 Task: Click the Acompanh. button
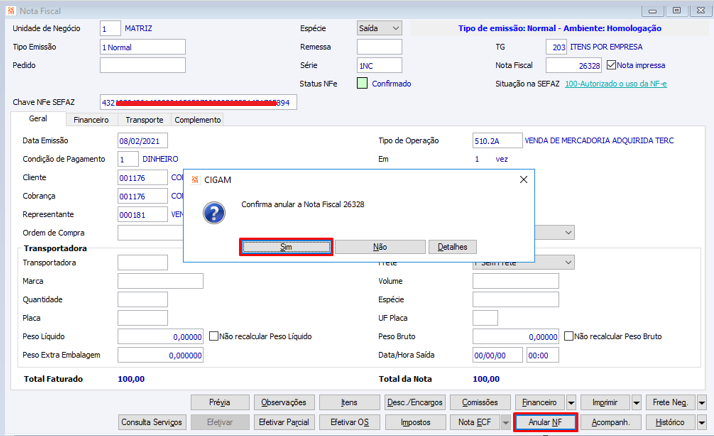pyautogui.click(x=611, y=422)
